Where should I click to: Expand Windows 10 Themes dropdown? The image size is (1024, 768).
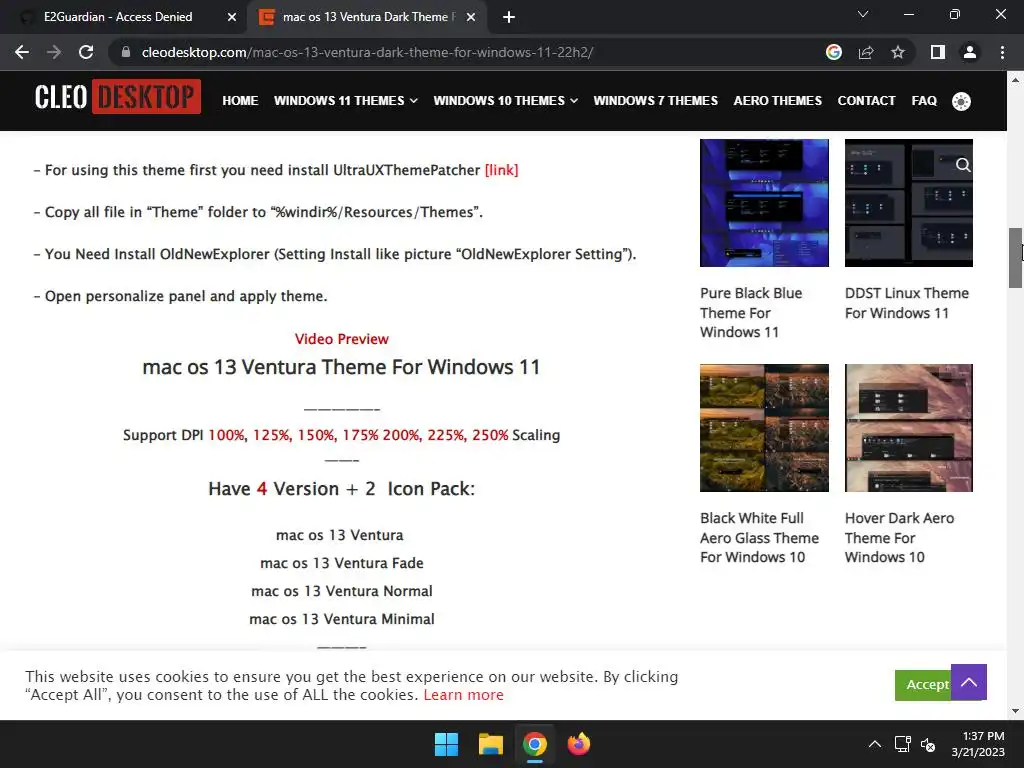tap(505, 101)
